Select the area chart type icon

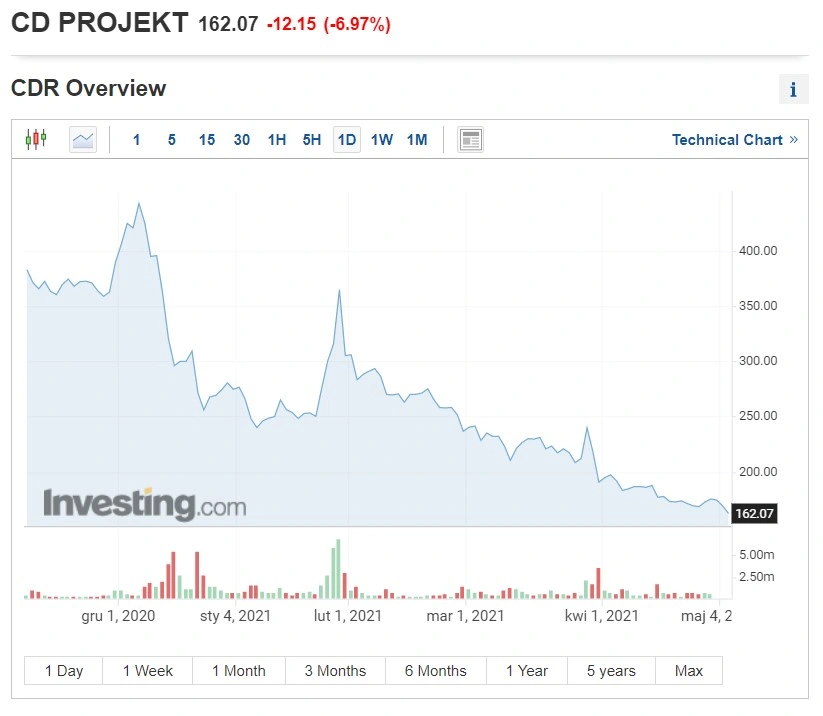[x=83, y=140]
